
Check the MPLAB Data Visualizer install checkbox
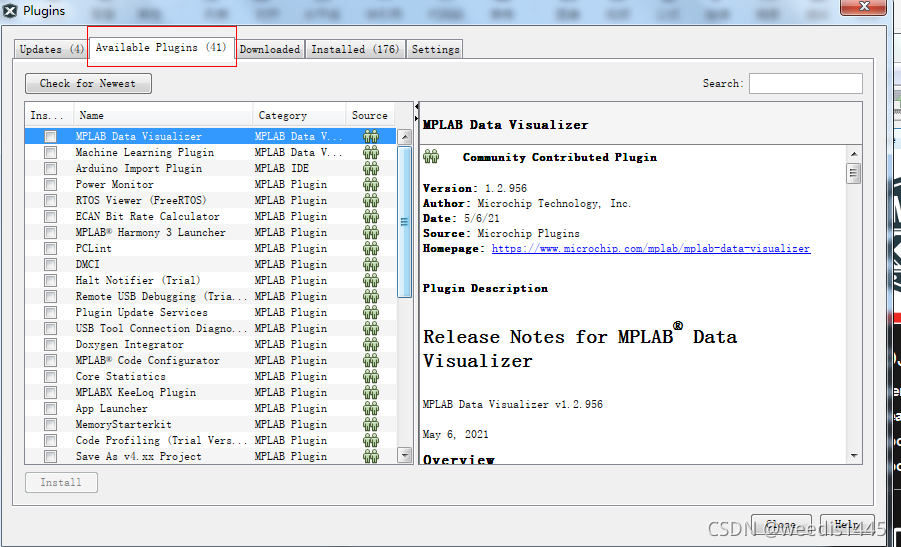click(51, 137)
